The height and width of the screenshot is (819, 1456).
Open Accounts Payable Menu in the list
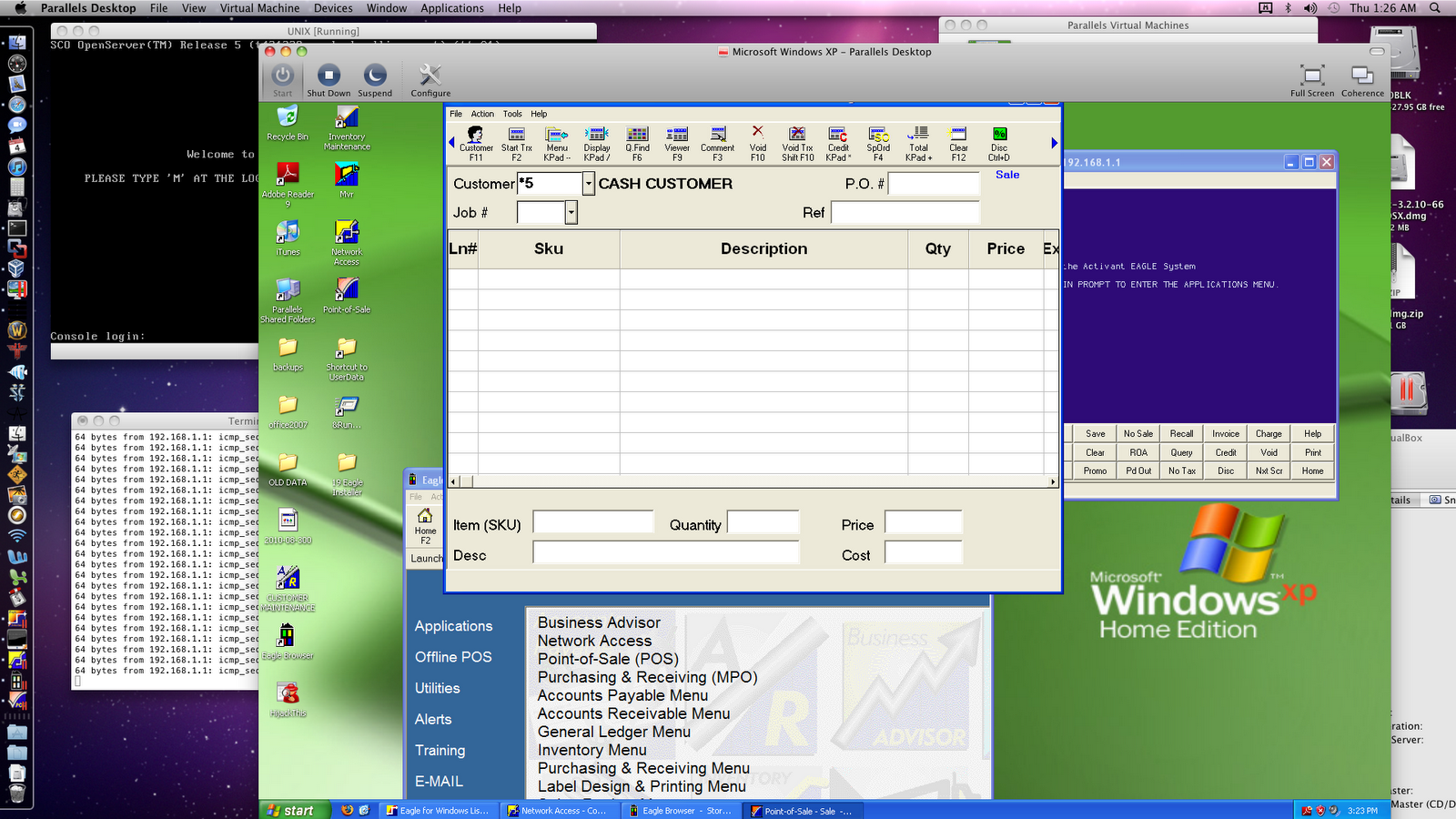coord(622,695)
